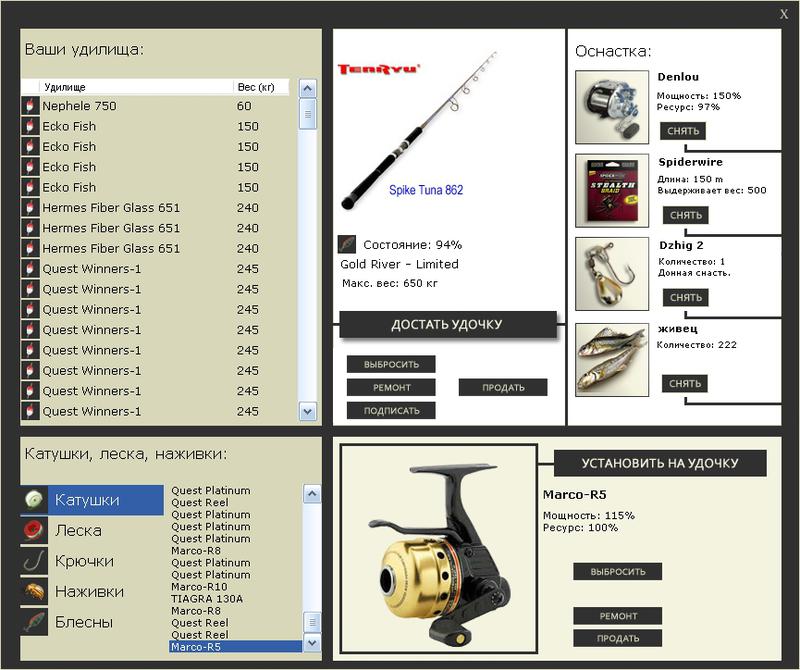The image size is (800, 670).
Task: Click the Удилище column header
Action: [136, 87]
